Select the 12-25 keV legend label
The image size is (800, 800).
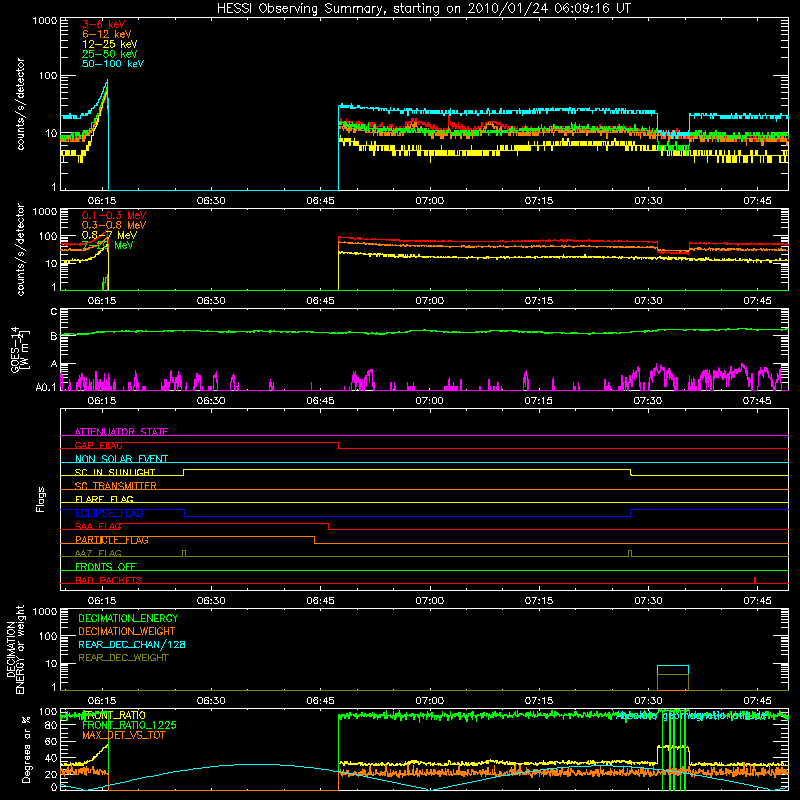click(x=110, y=44)
